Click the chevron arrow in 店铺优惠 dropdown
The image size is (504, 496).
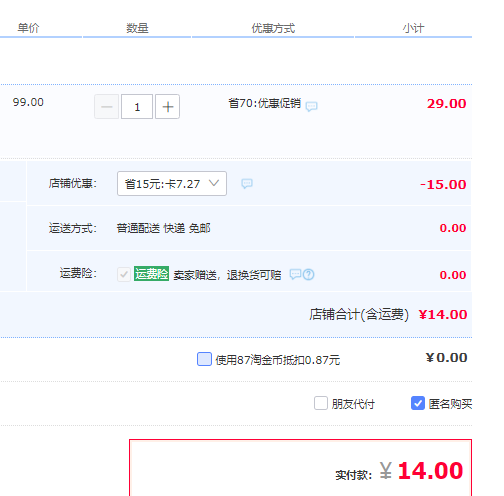[214, 183]
